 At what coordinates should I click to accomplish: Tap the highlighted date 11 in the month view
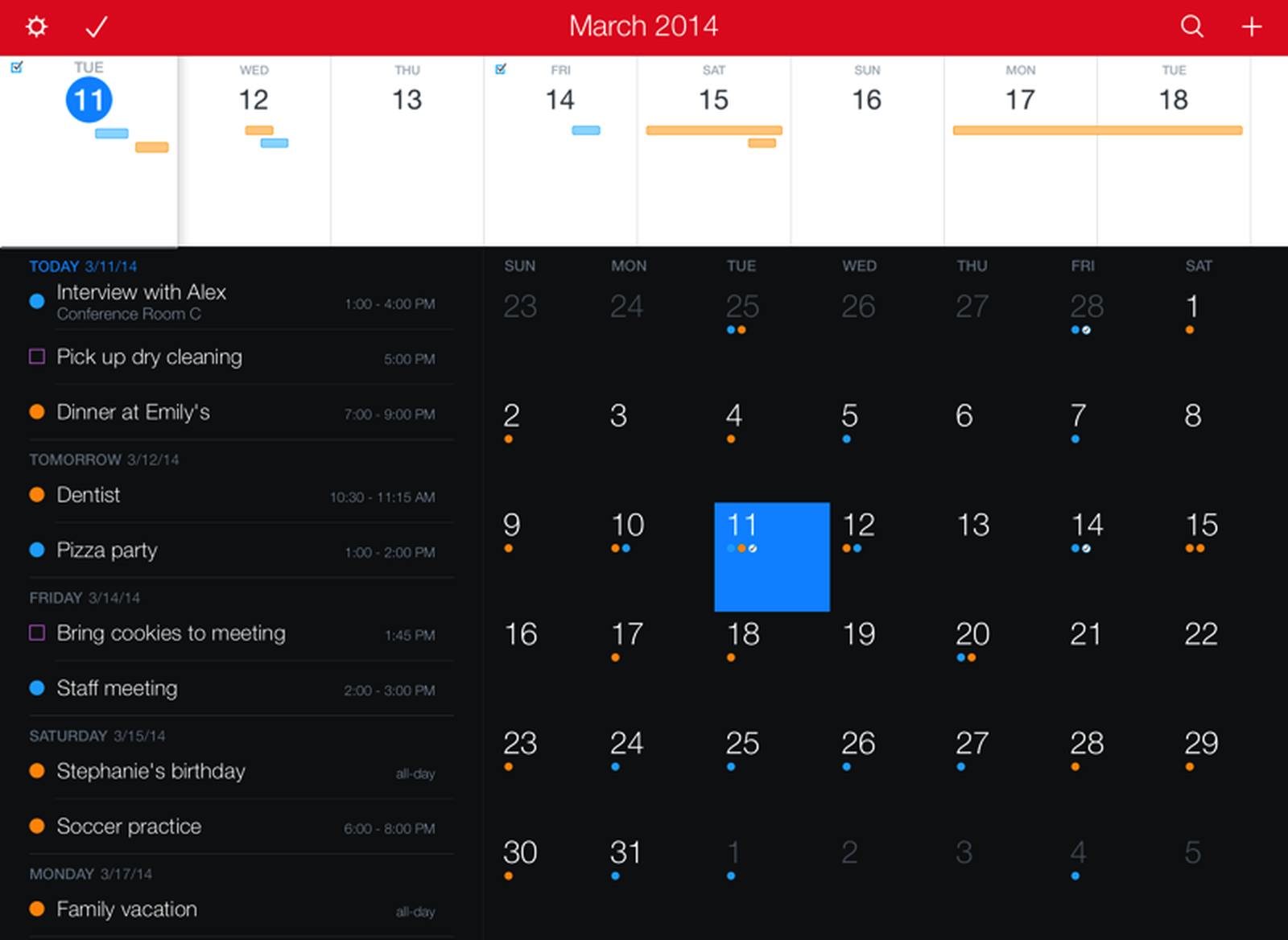pos(771,555)
